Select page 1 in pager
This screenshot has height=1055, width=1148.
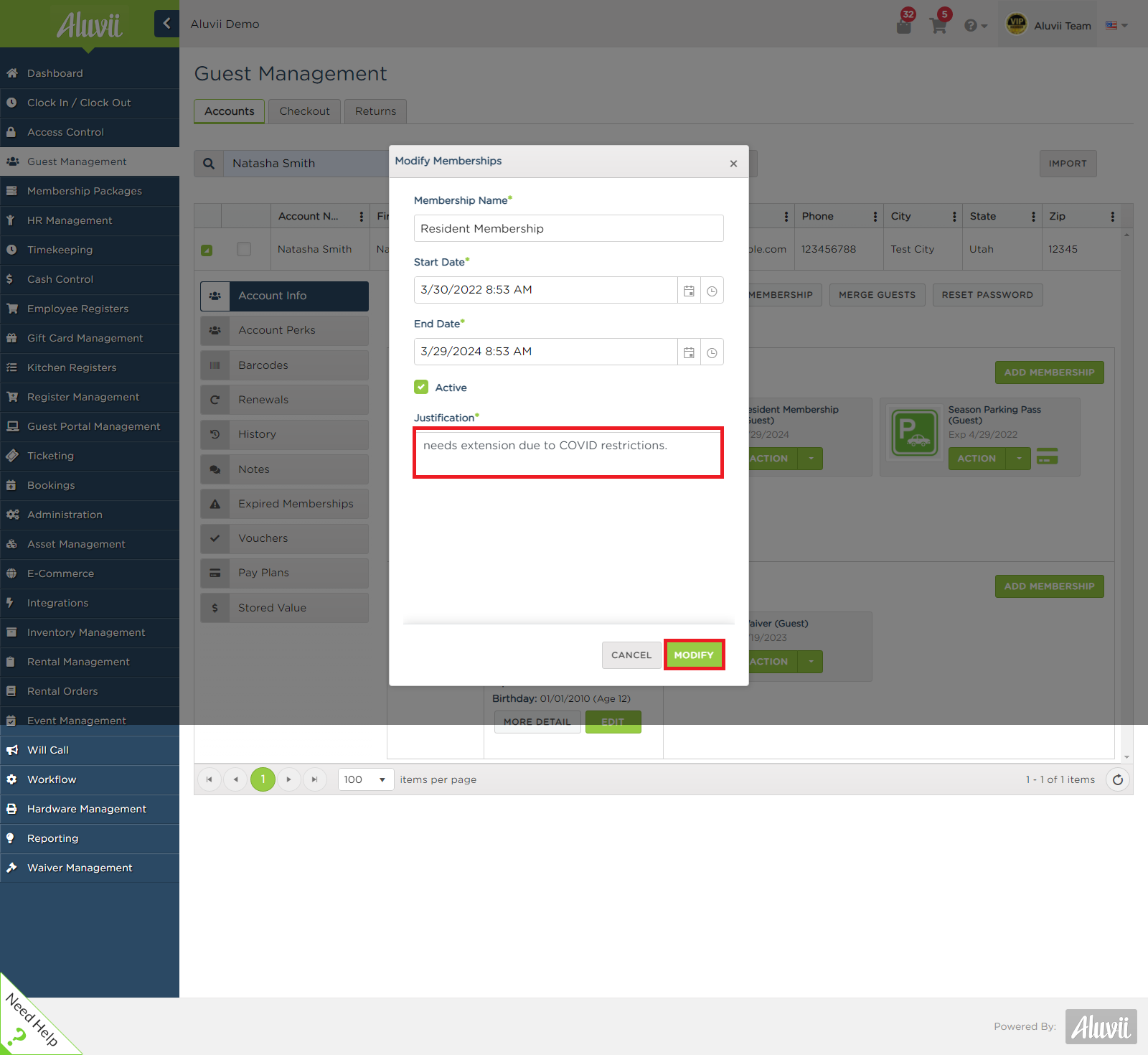pyautogui.click(x=263, y=779)
